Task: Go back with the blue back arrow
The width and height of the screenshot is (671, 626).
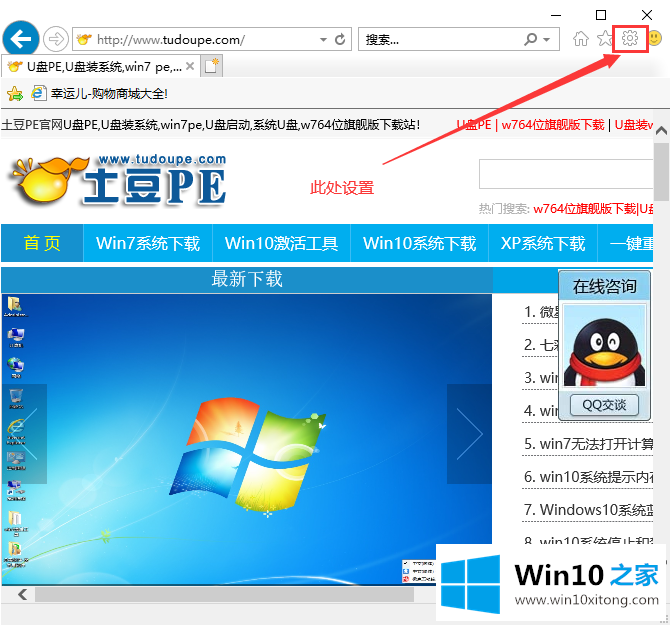Action: pyautogui.click(x=21, y=39)
